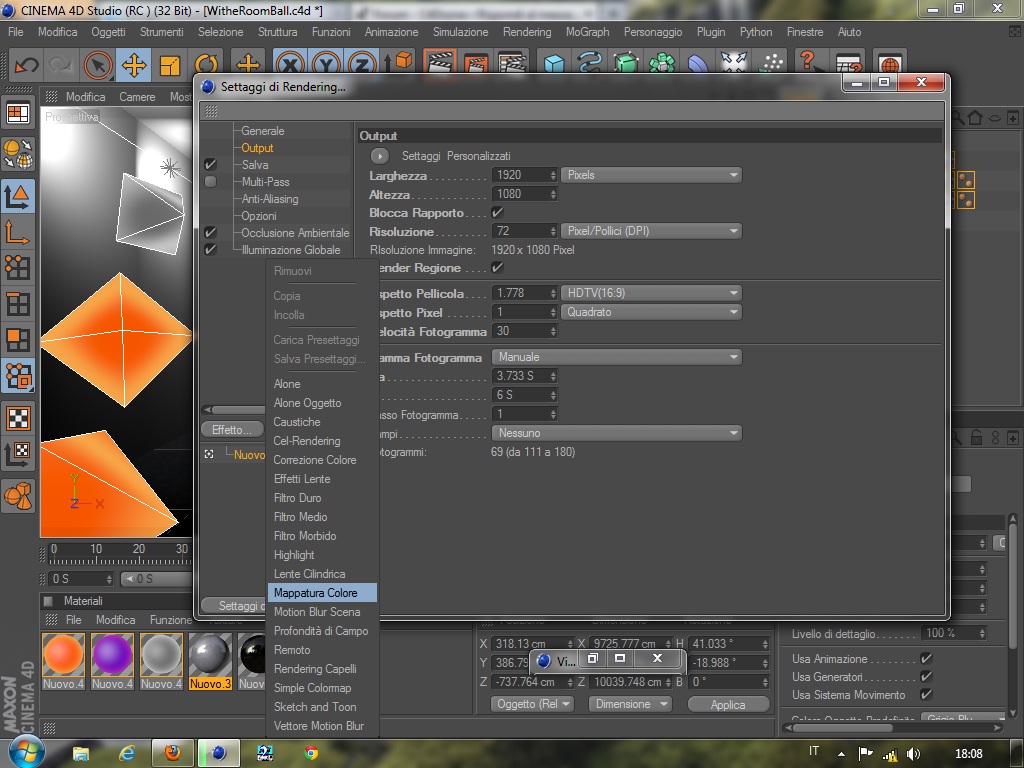Image resolution: width=1024 pixels, height=768 pixels.
Task: Select the purple Nuovo.4 material swatch
Action: coord(112,654)
